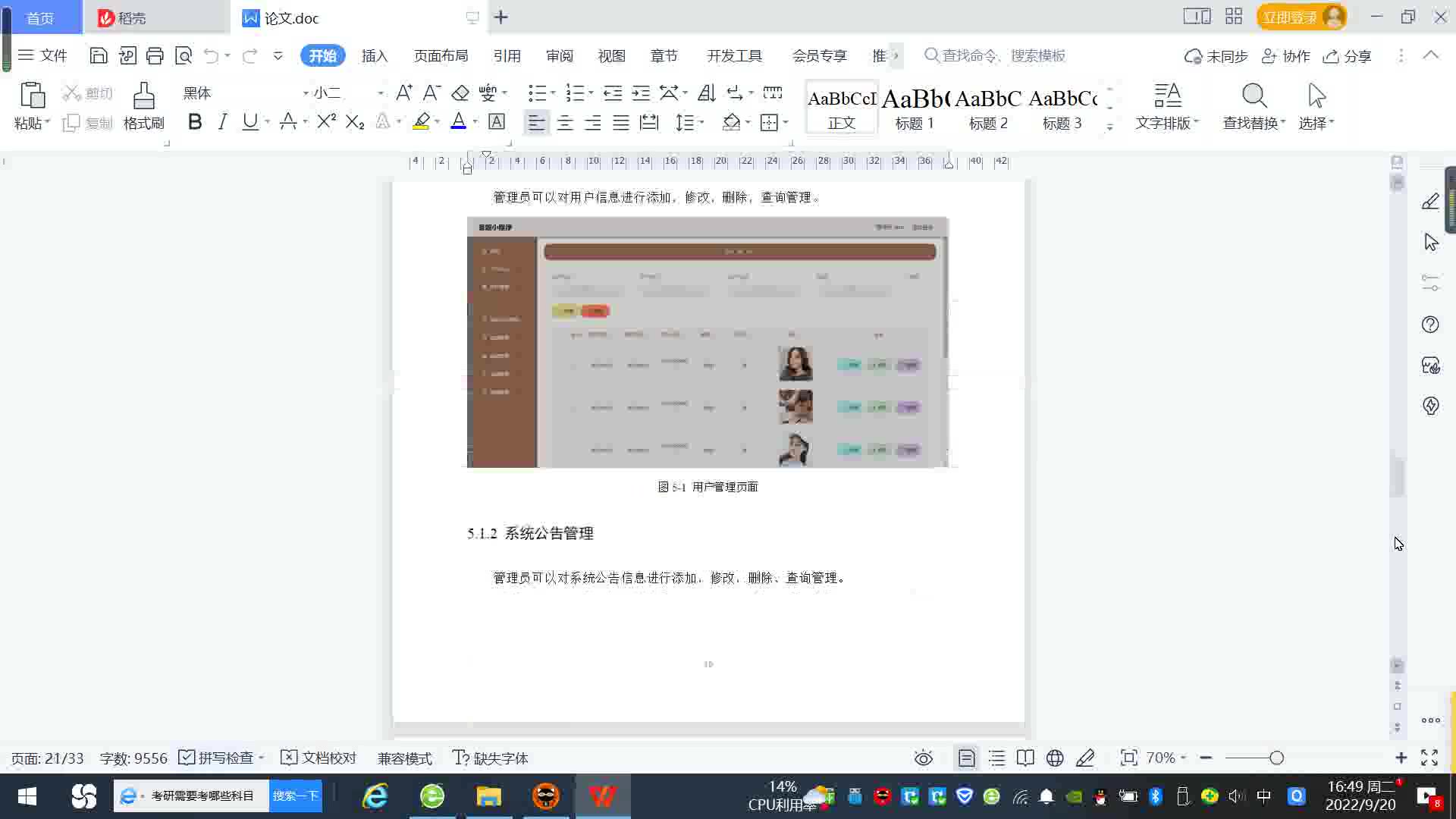Expand the zoom percentage 70% dropdown

coord(1183,758)
